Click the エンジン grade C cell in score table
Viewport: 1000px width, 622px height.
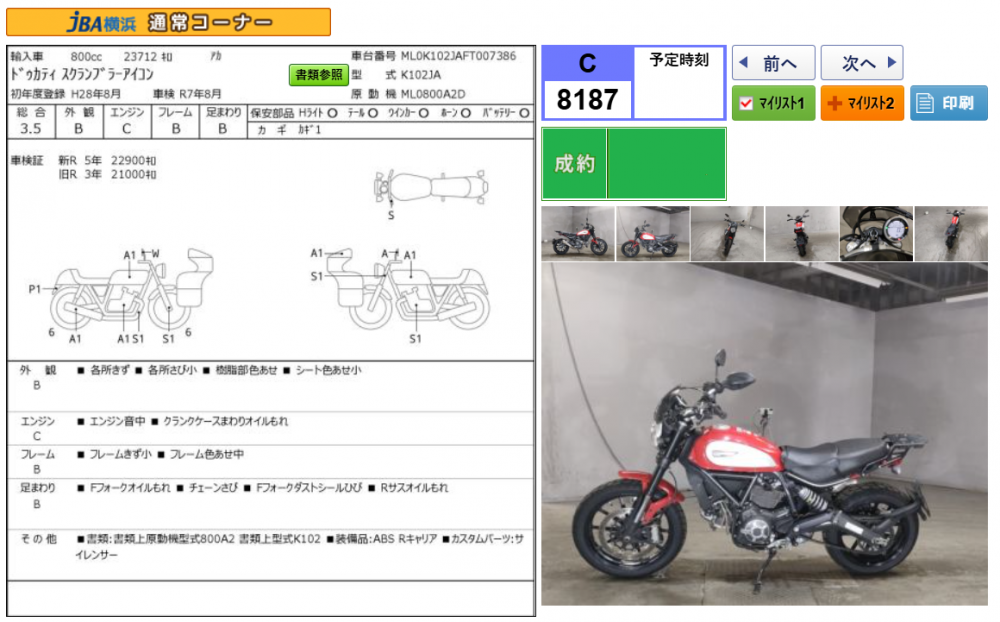pyautogui.click(x=126, y=121)
